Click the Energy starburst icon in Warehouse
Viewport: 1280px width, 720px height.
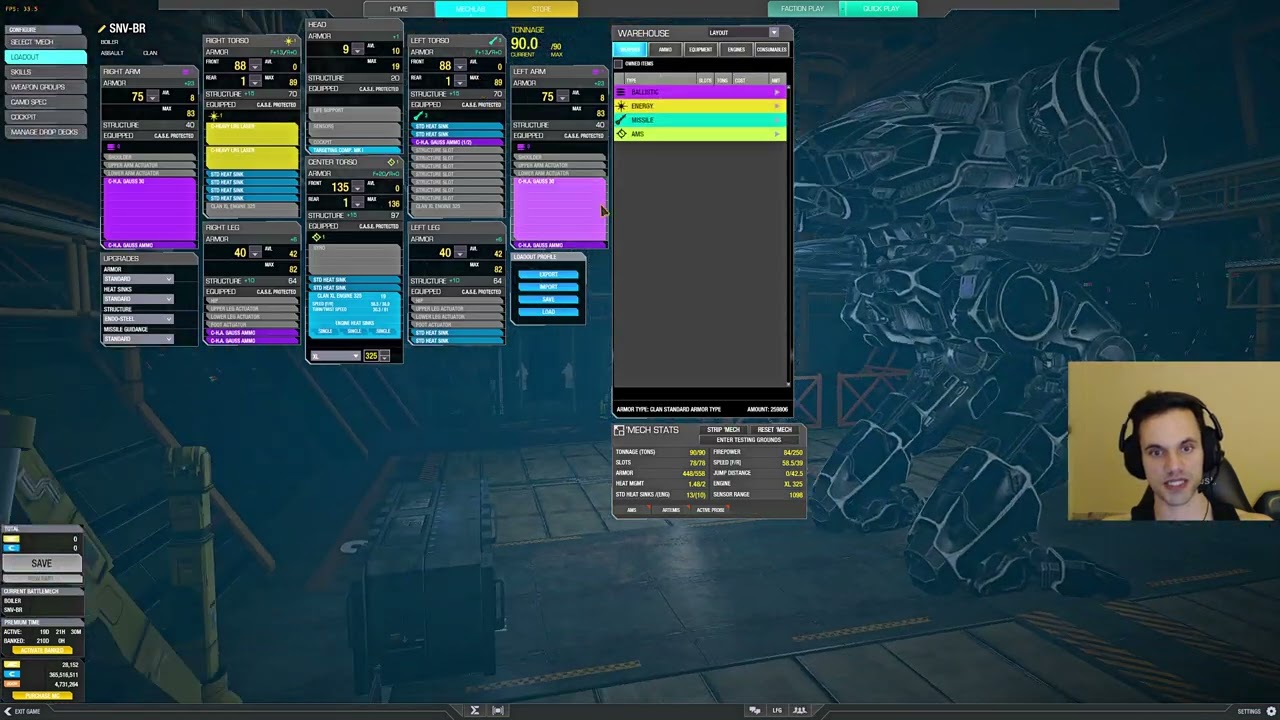(622, 106)
